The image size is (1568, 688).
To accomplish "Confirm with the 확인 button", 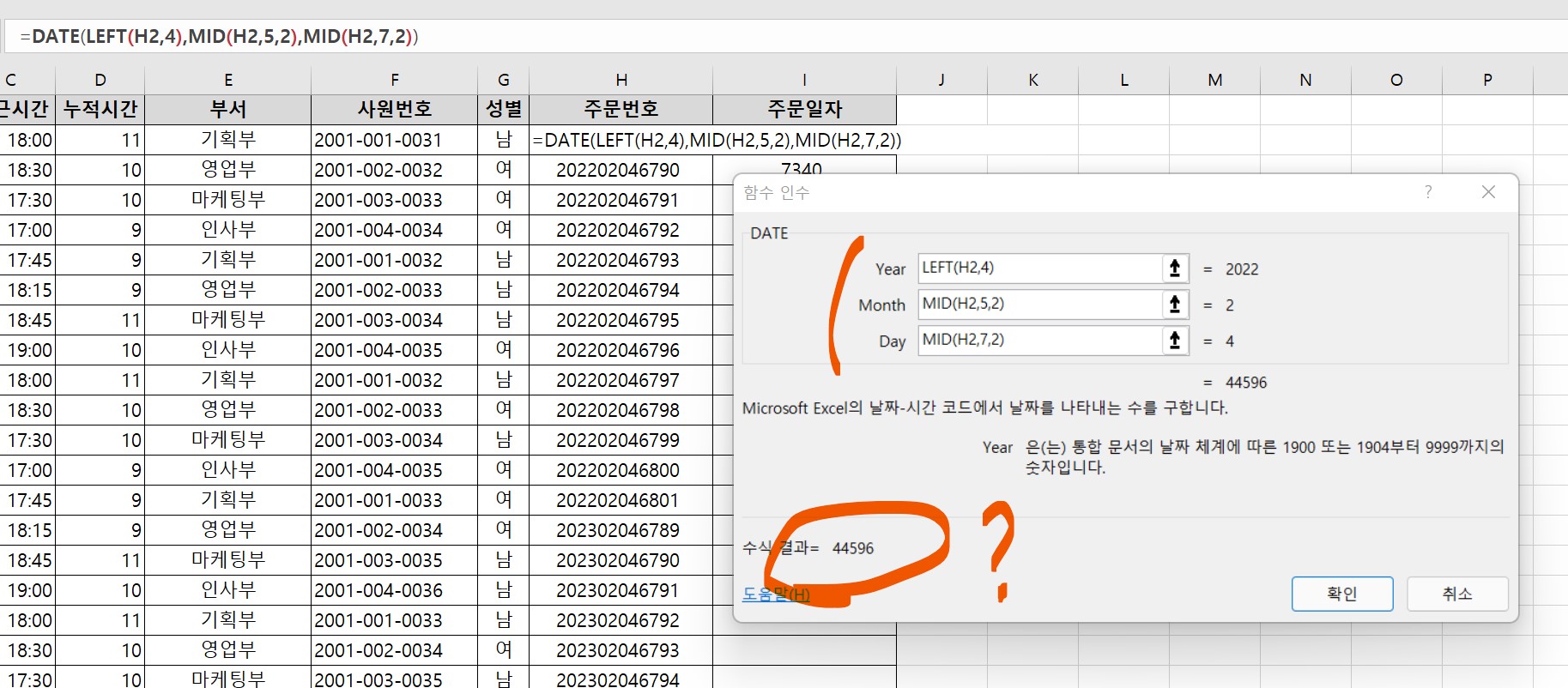I will (1342, 594).
